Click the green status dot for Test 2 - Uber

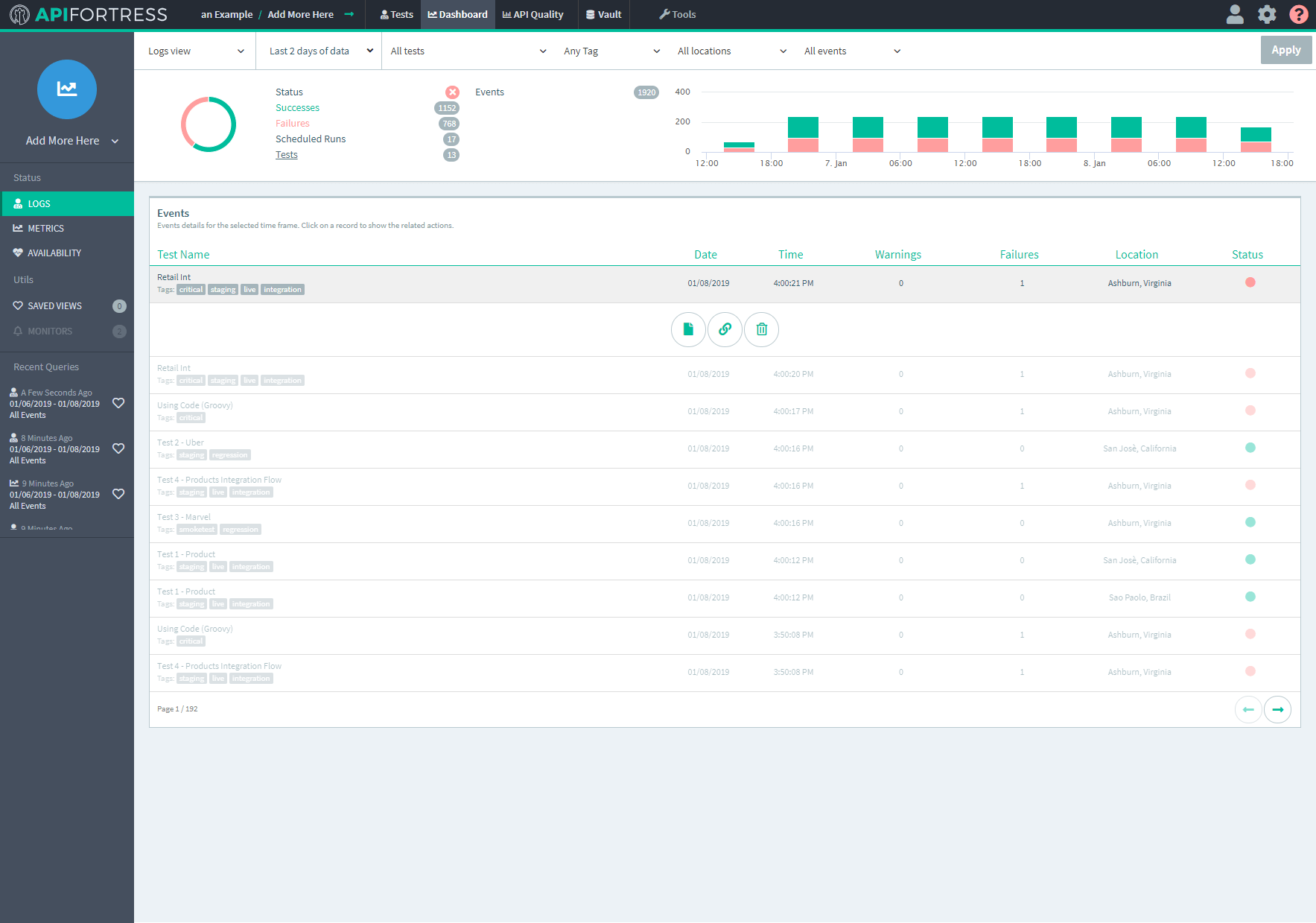(1250, 448)
